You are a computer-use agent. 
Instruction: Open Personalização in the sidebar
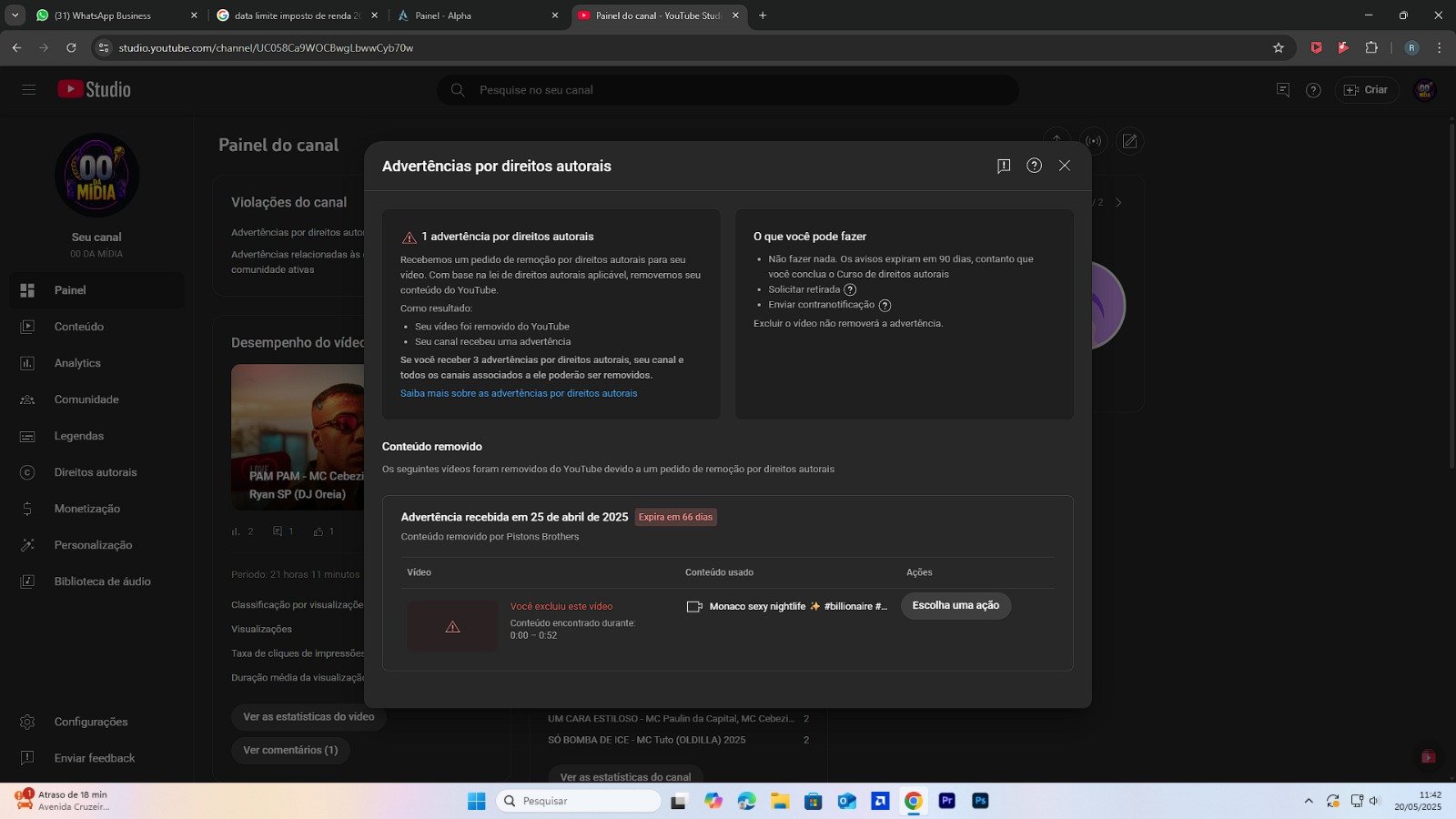[x=96, y=545]
